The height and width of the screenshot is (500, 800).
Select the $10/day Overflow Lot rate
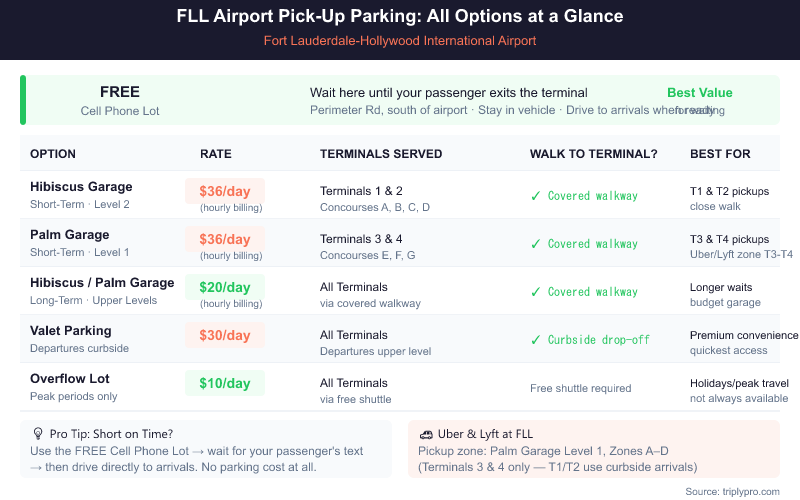tap(225, 383)
